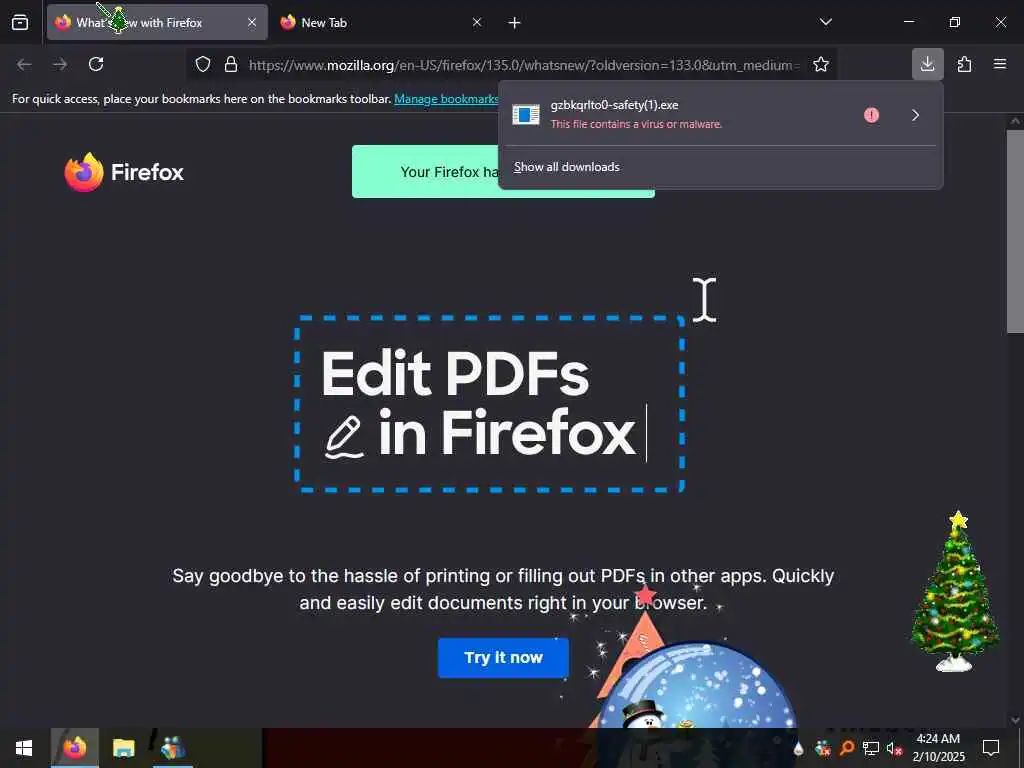This screenshot has height=768, width=1024.
Task: Click the scrollbar down arrow
Action: (x=1015, y=719)
